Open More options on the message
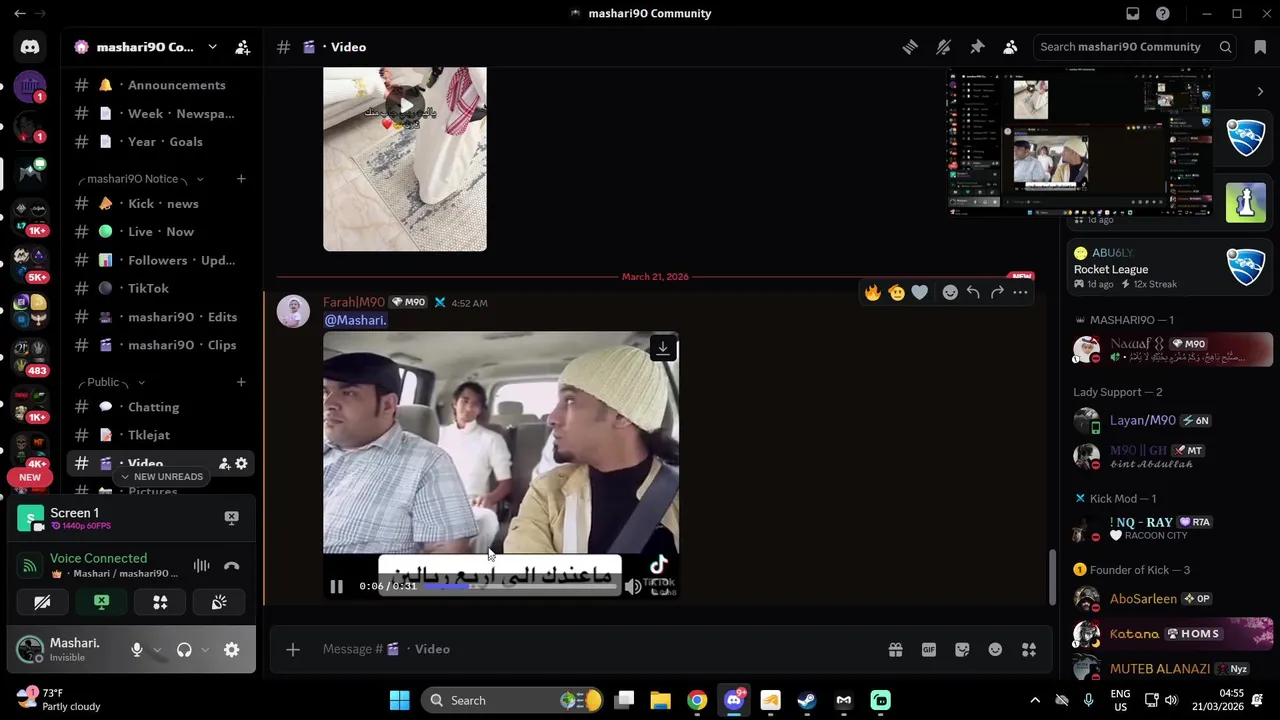This screenshot has width=1280, height=720. (1020, 292)
